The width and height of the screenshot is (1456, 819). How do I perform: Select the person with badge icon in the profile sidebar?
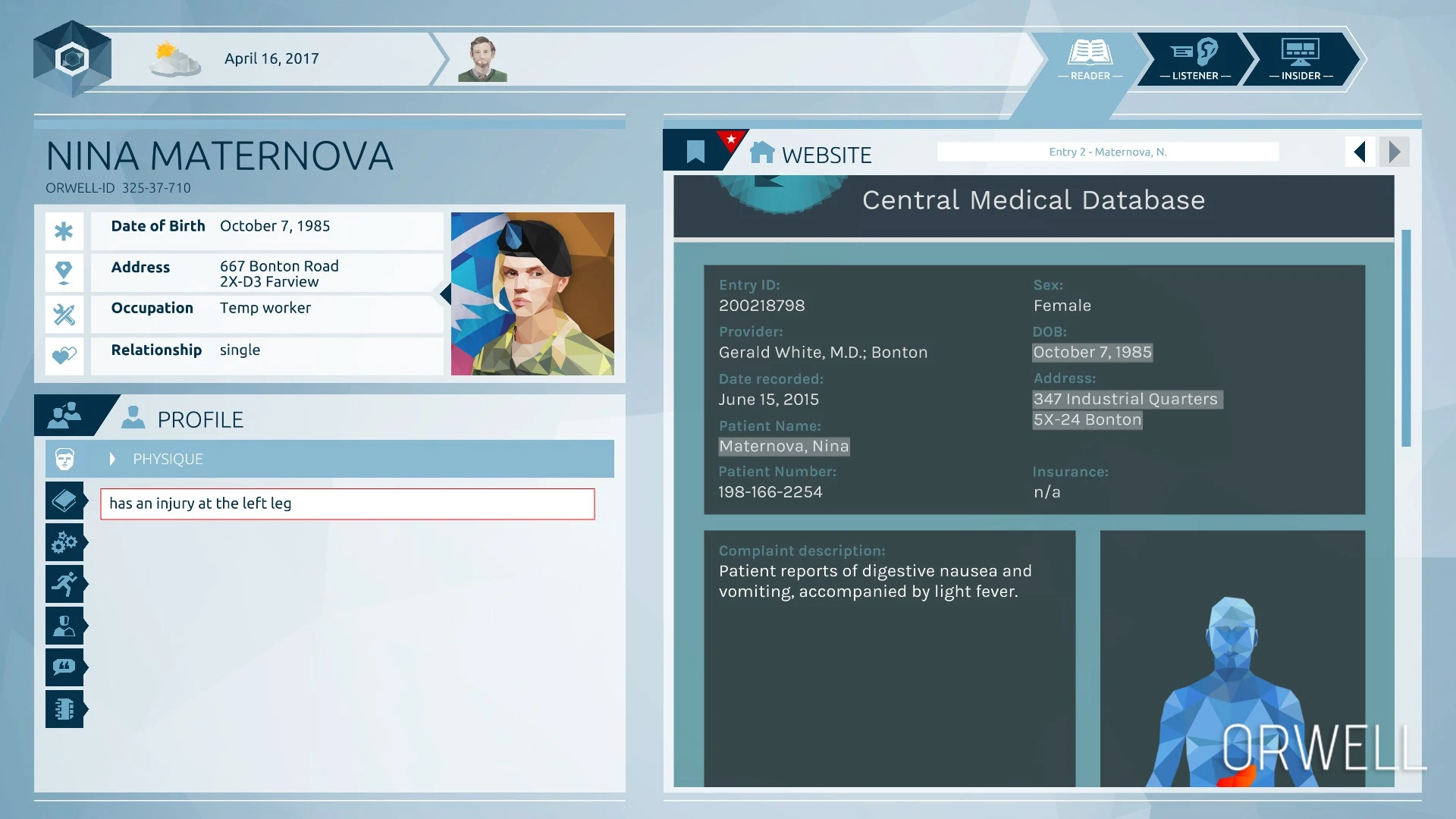click(64, 626)
